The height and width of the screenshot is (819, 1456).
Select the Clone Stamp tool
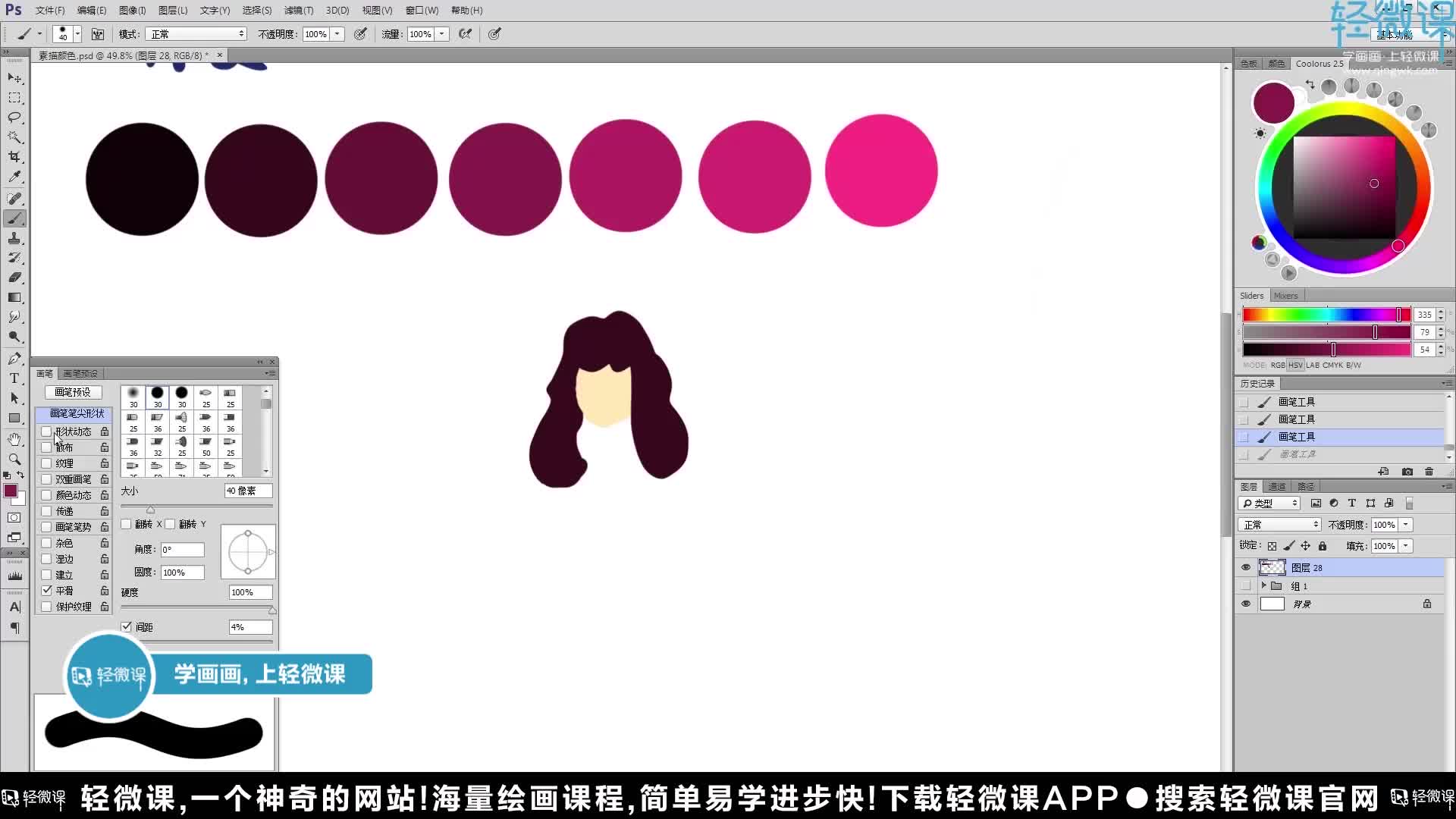point(14,238)
